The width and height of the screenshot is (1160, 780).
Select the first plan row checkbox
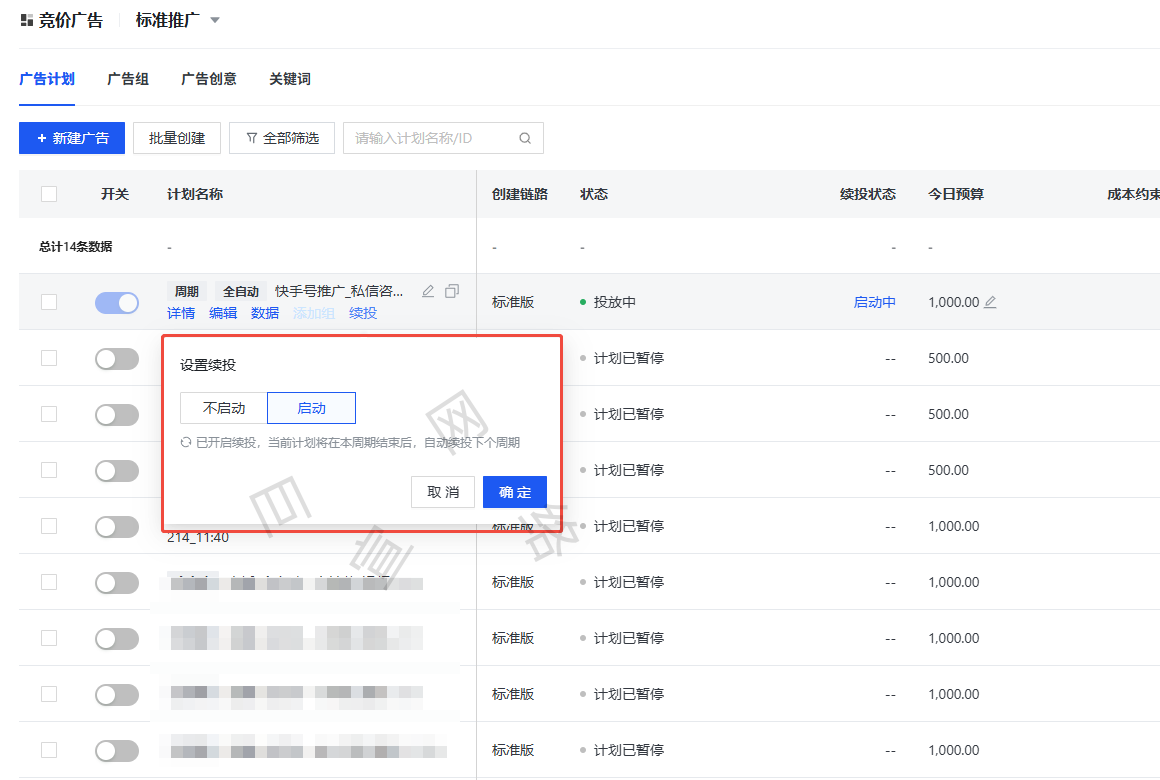tap(49, 302)
